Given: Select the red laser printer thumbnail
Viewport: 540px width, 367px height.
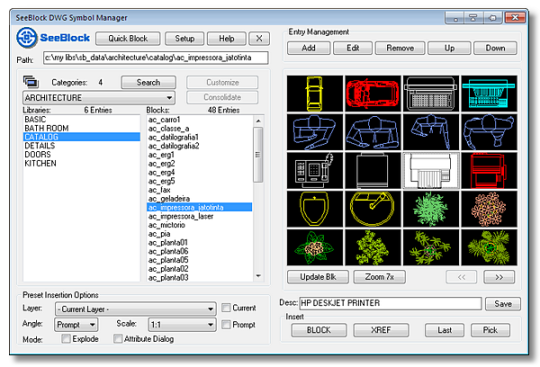Looking at the screenshot, I should pos(489,170).
